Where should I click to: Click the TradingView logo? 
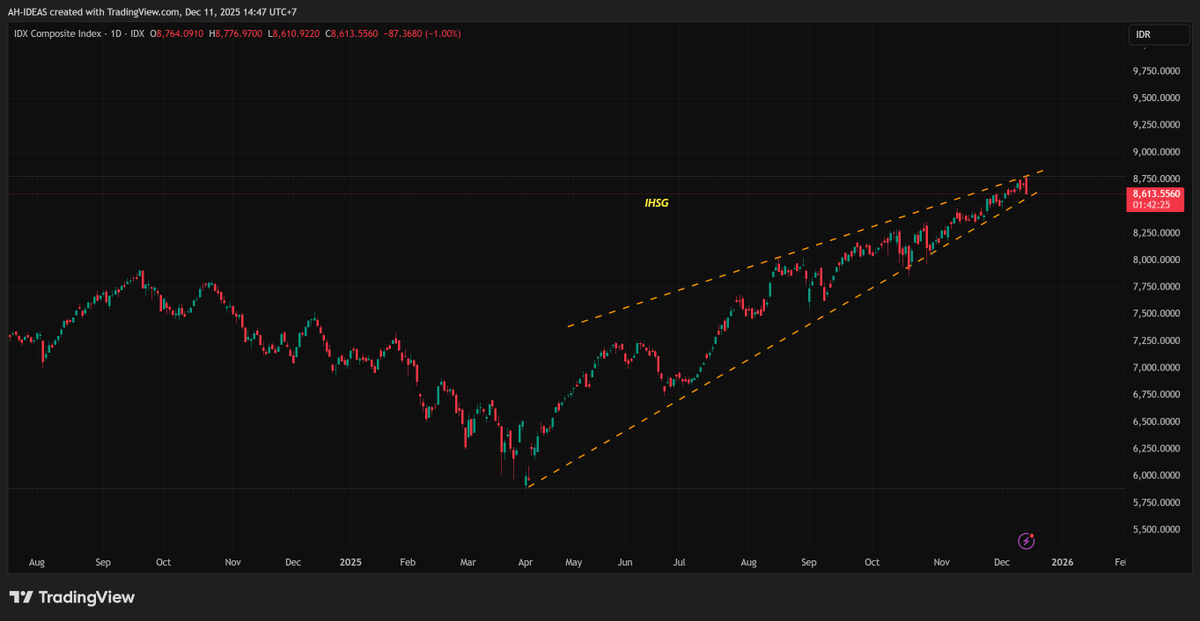tap(72, 598)
